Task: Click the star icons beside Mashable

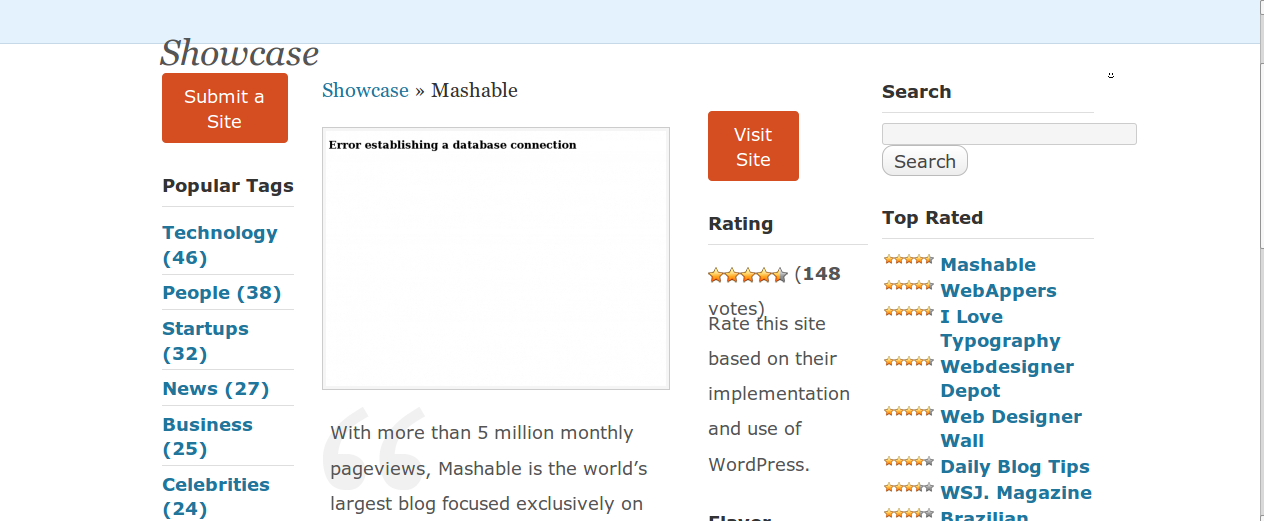Action: point(909,259)
